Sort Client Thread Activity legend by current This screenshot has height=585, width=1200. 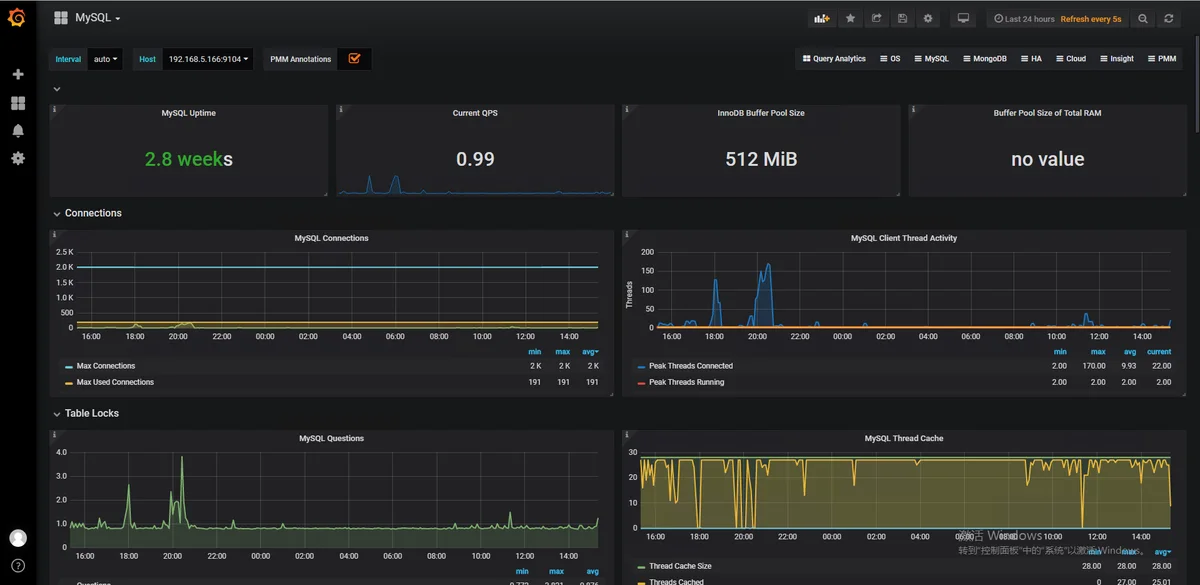(1159, 352)
